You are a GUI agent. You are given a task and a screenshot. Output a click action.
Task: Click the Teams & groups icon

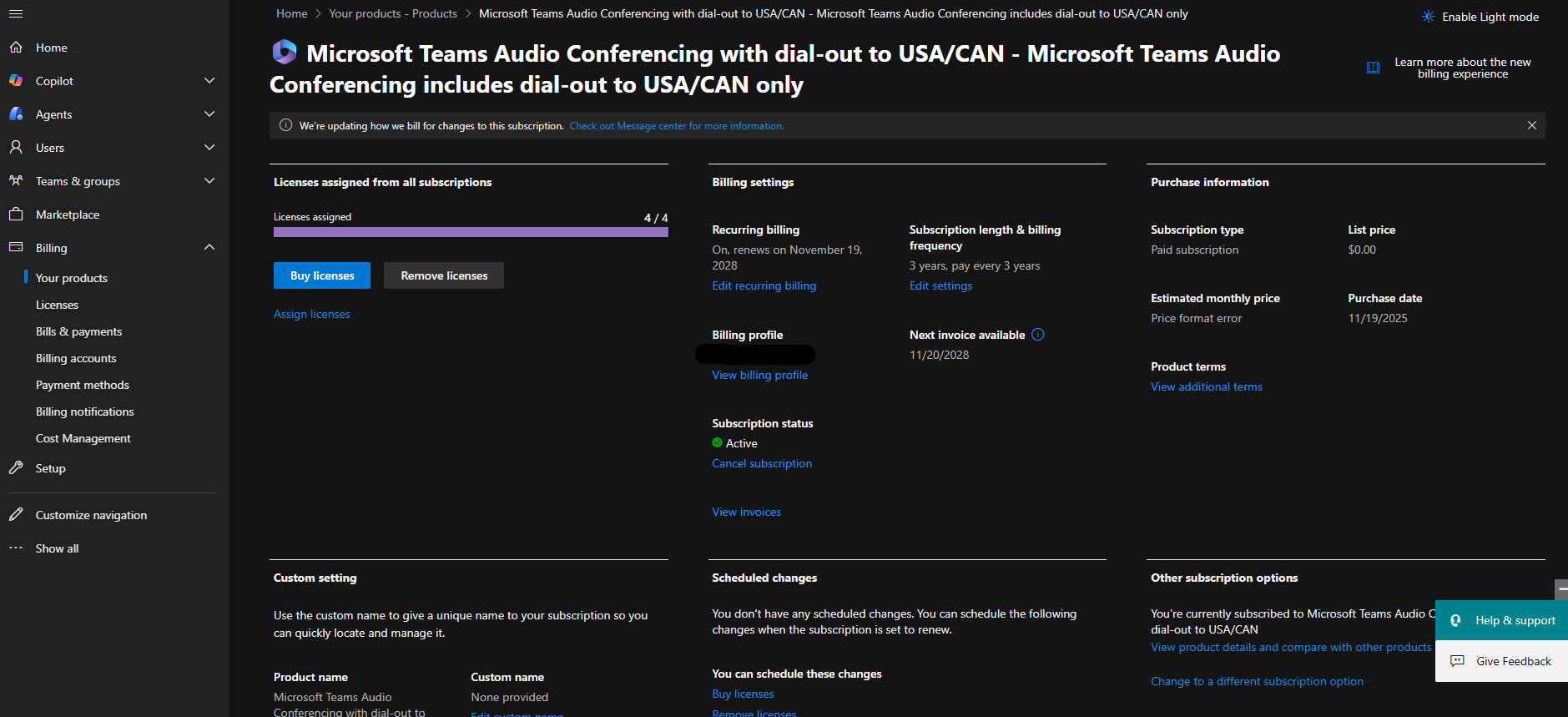coord(16,181)
